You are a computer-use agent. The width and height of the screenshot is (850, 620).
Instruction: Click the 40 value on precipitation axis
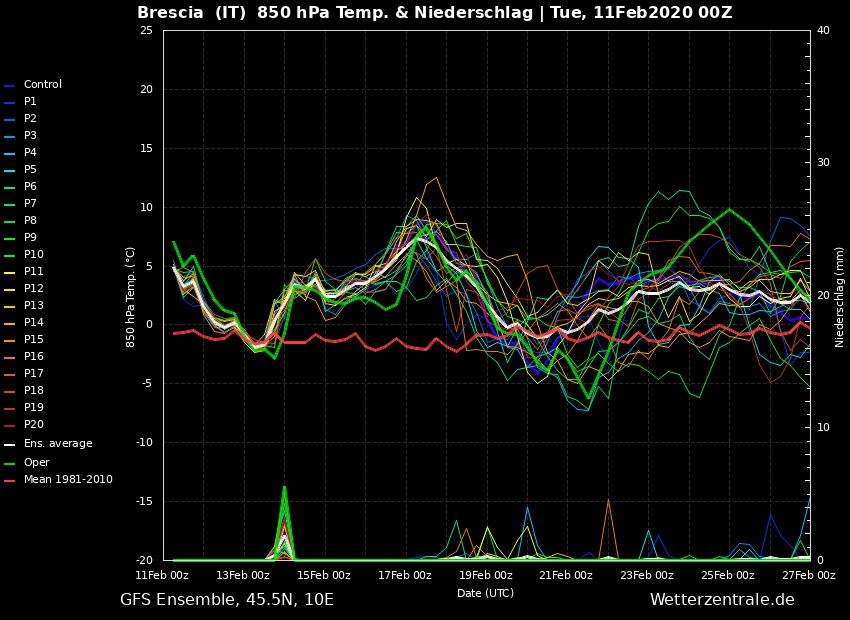(823, 30)
